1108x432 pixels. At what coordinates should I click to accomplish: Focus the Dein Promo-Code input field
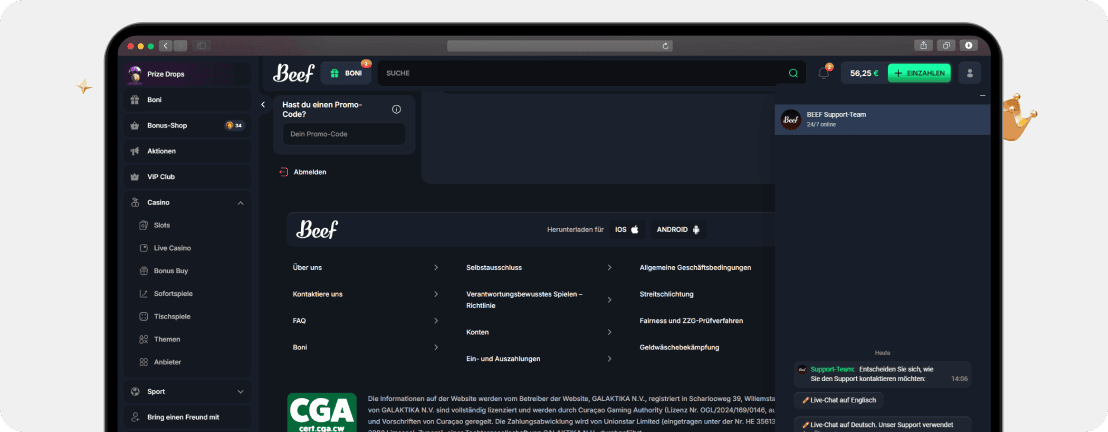tap(344, 134)
